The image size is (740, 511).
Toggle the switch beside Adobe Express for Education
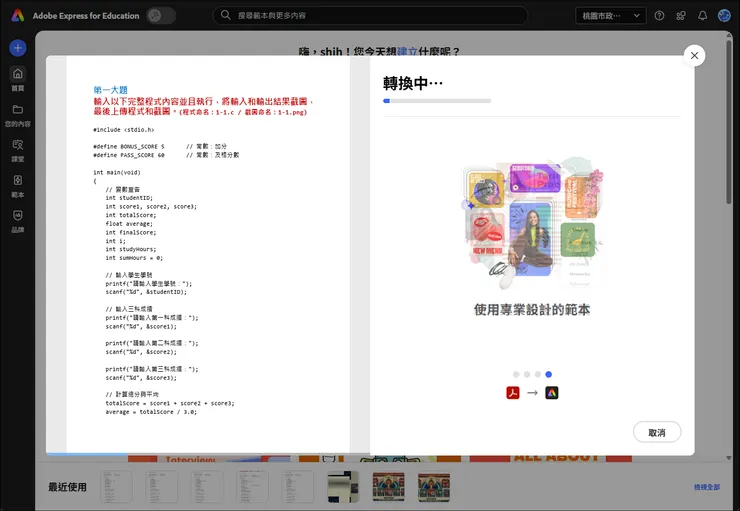(161, 16)
